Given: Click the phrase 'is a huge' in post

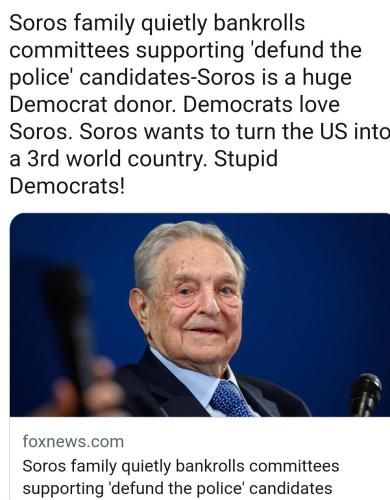Looking at the screenshot, I should (306, 78).
